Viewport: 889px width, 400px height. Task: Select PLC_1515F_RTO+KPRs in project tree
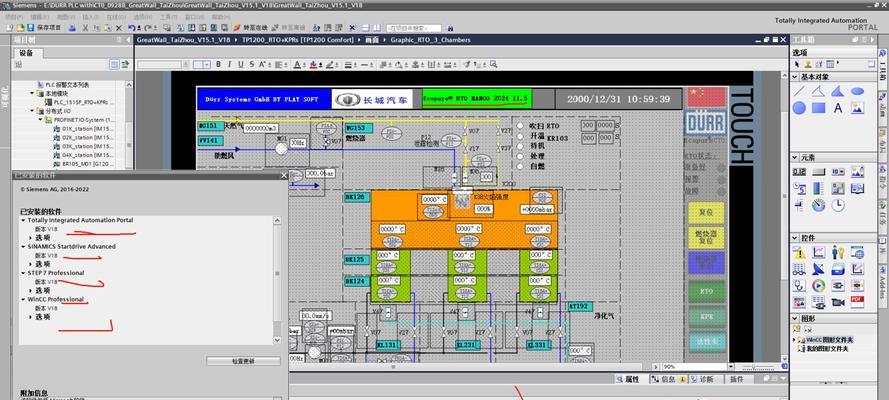tap(81, 103)
